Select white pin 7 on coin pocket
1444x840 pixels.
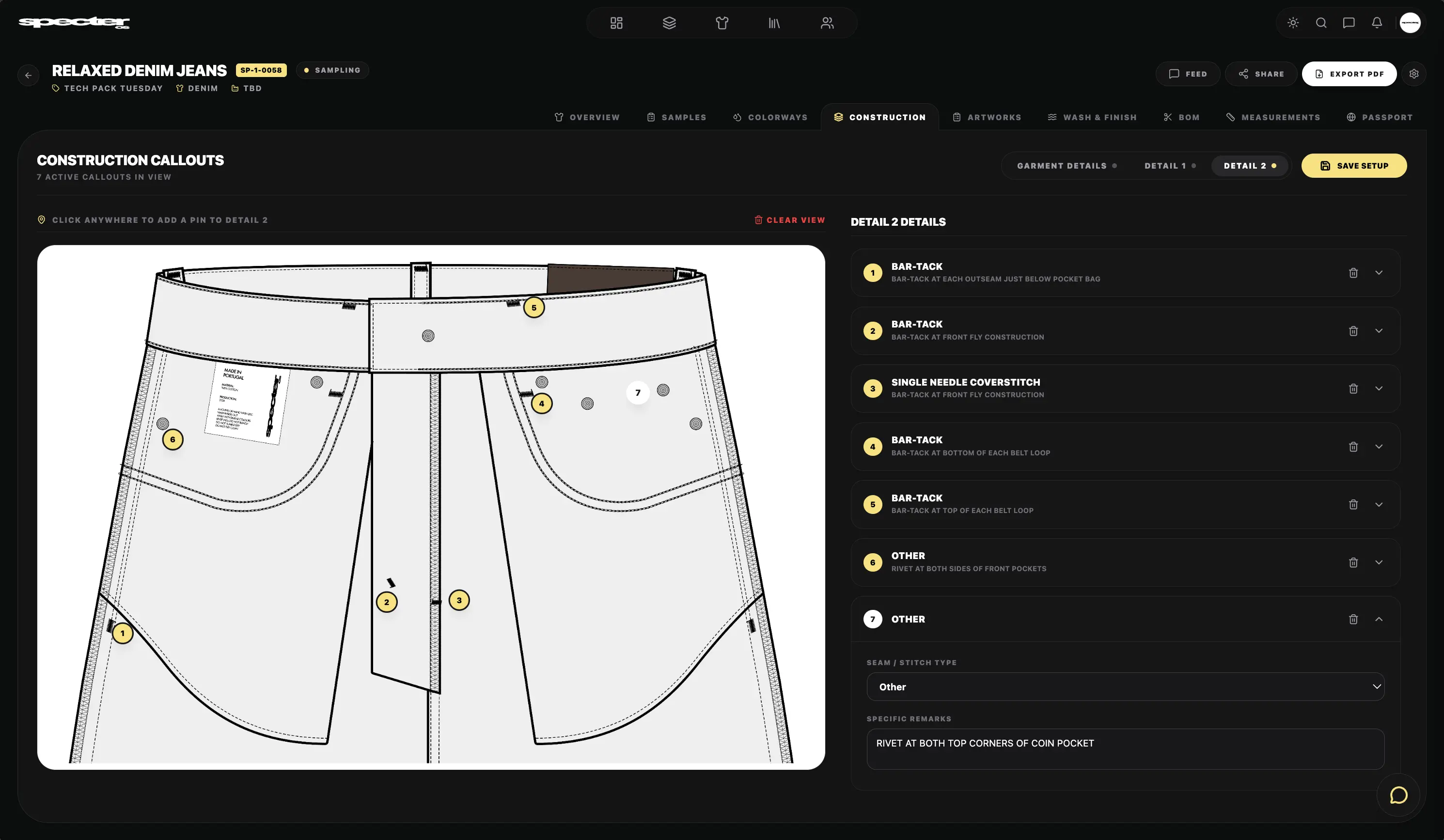tap(638, 392)
